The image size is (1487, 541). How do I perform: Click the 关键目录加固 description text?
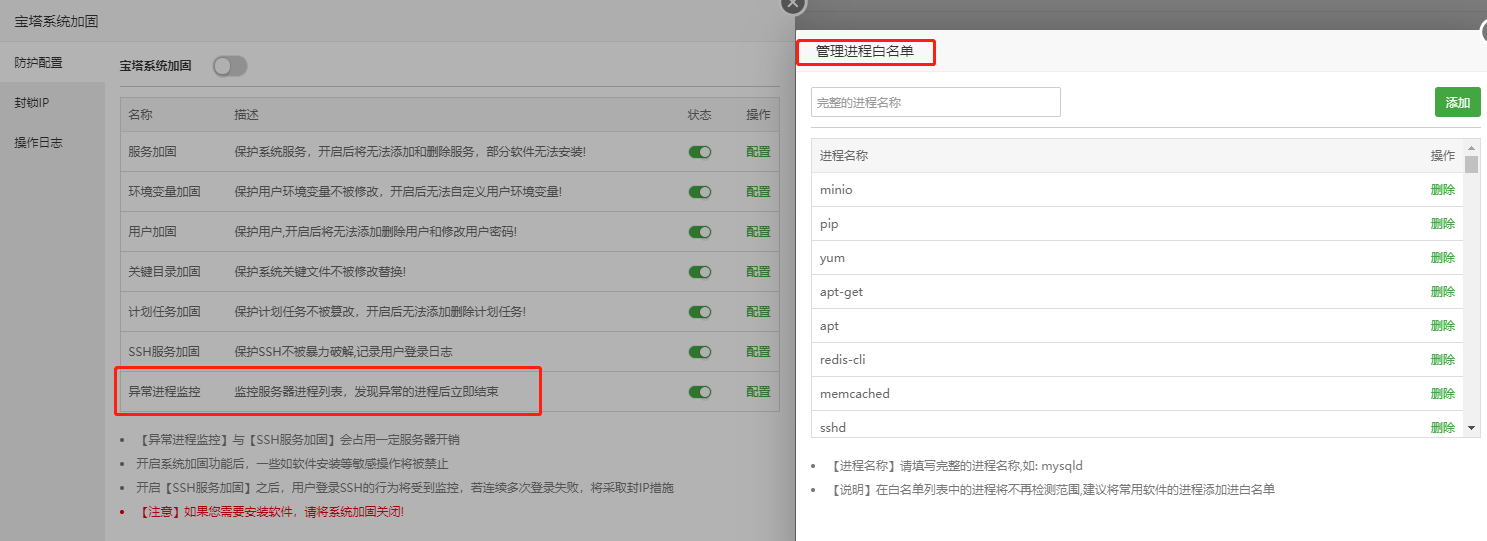pos(320,272)
